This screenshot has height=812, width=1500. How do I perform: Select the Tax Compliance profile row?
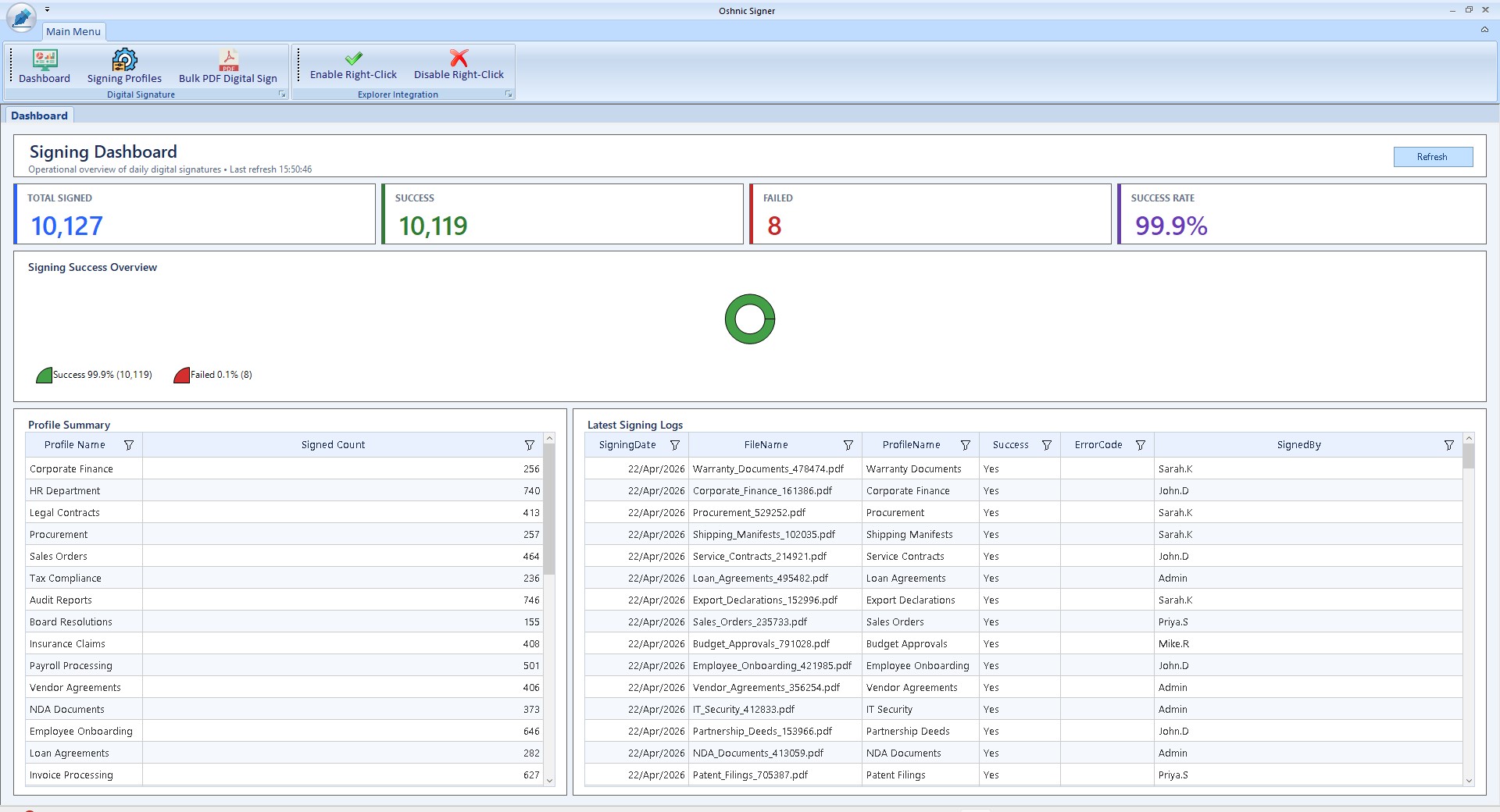[x=284, y=579]
